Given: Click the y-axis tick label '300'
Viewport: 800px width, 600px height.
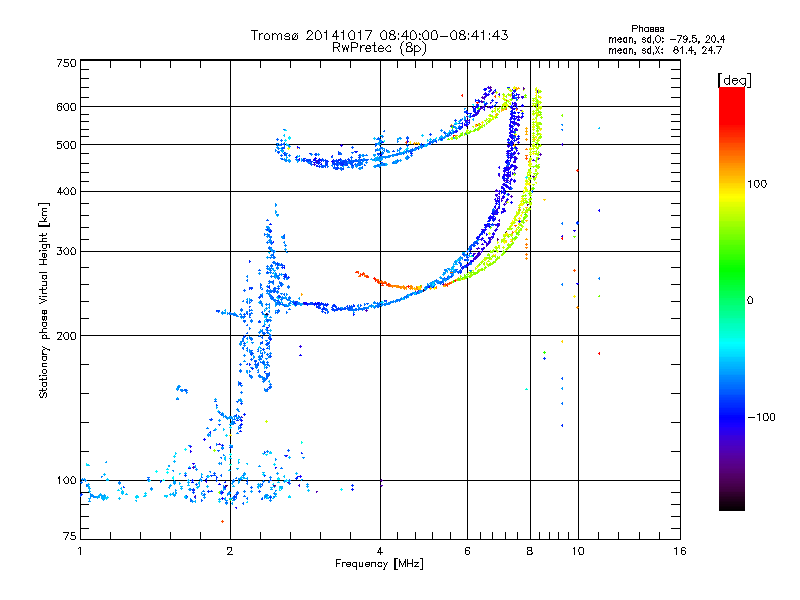Looking at the screenshot, I should click(x=66, y=252).
